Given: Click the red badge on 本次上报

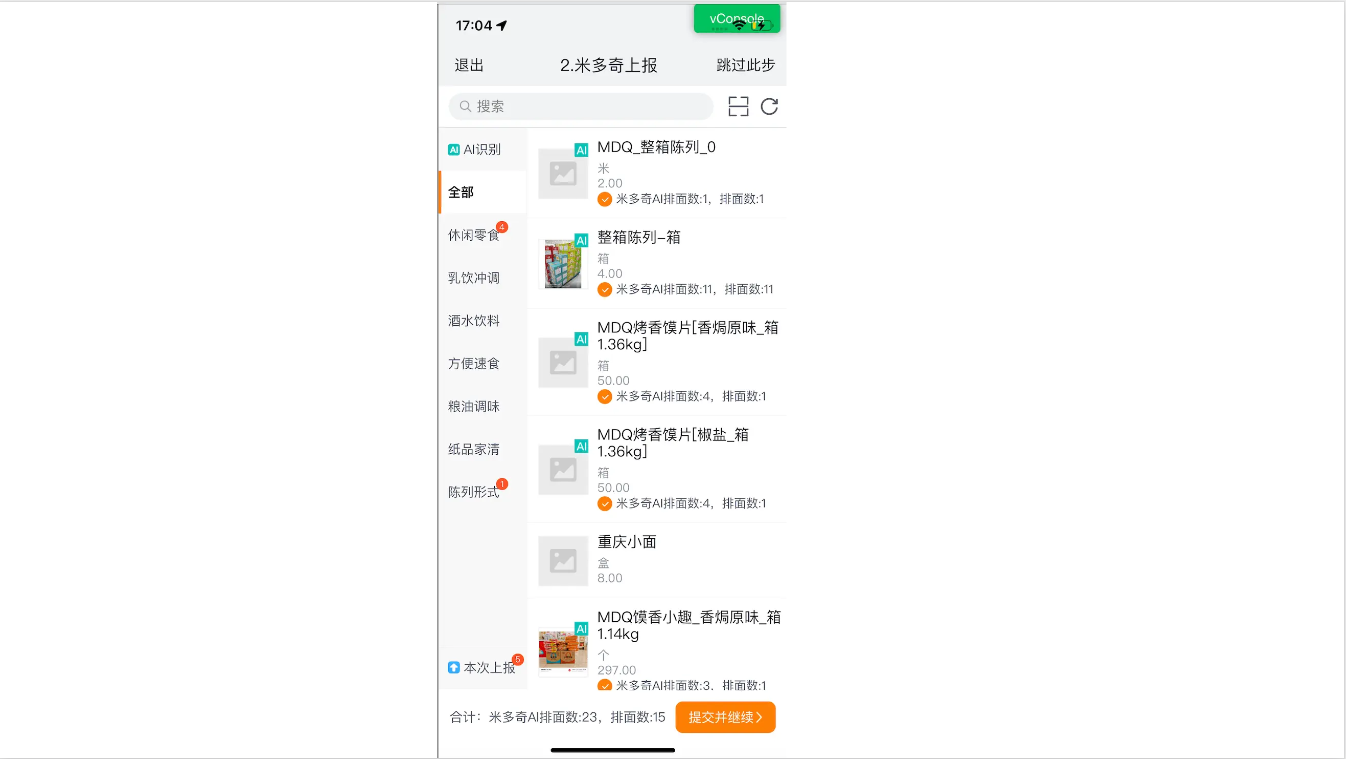Looking at the screenshot, I should point(518,659).
